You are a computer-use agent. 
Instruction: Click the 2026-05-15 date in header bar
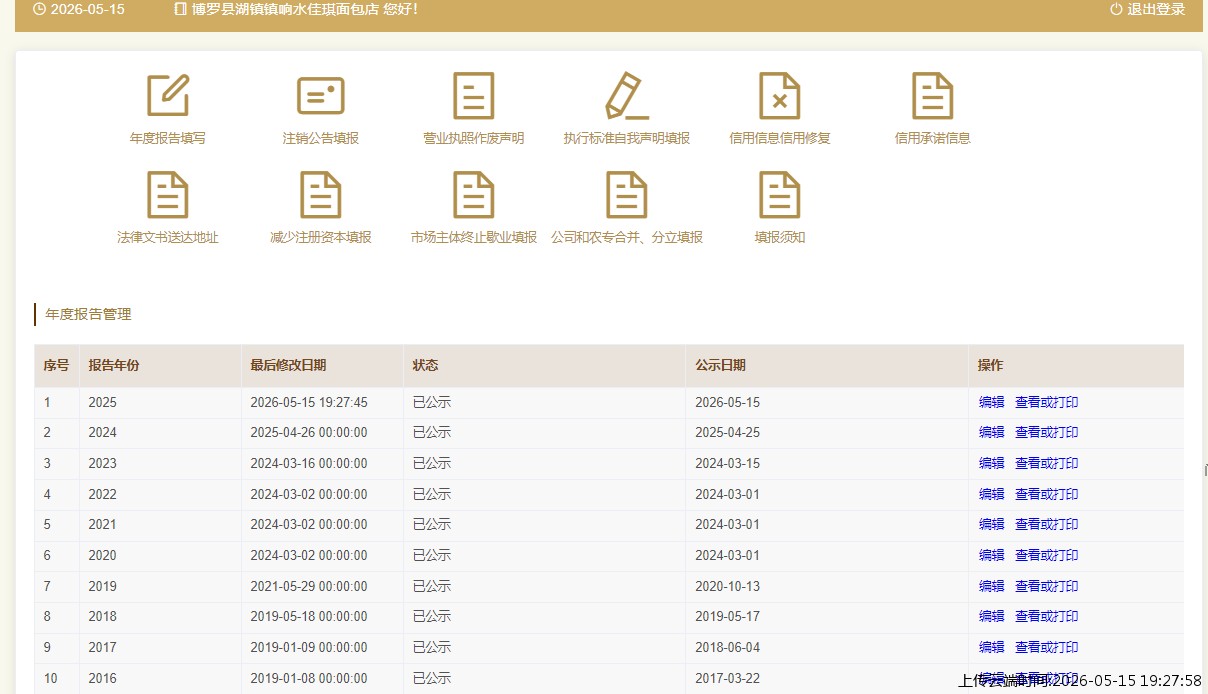click(x=87, y=9)
